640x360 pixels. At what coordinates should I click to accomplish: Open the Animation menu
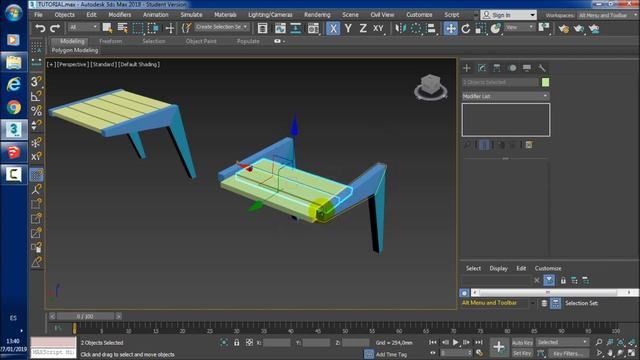(156, 15)
